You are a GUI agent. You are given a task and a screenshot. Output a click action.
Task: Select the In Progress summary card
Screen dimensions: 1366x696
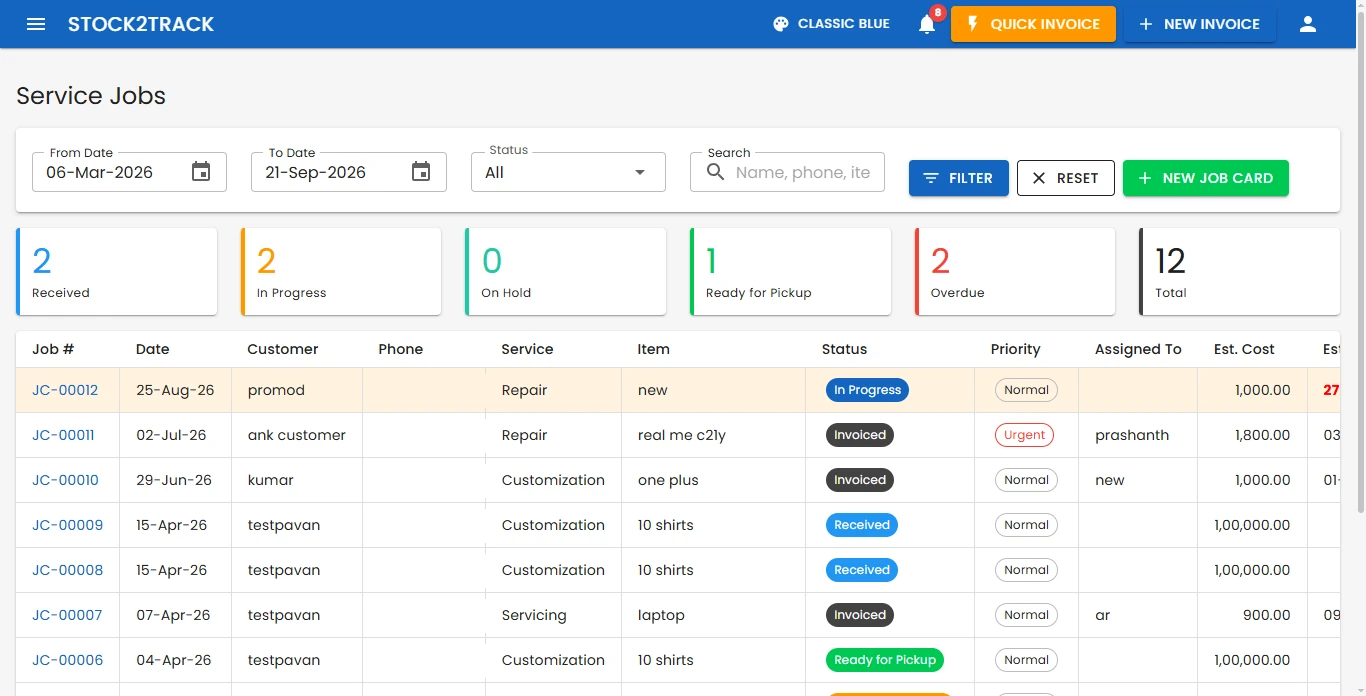[x=341, y=271]
